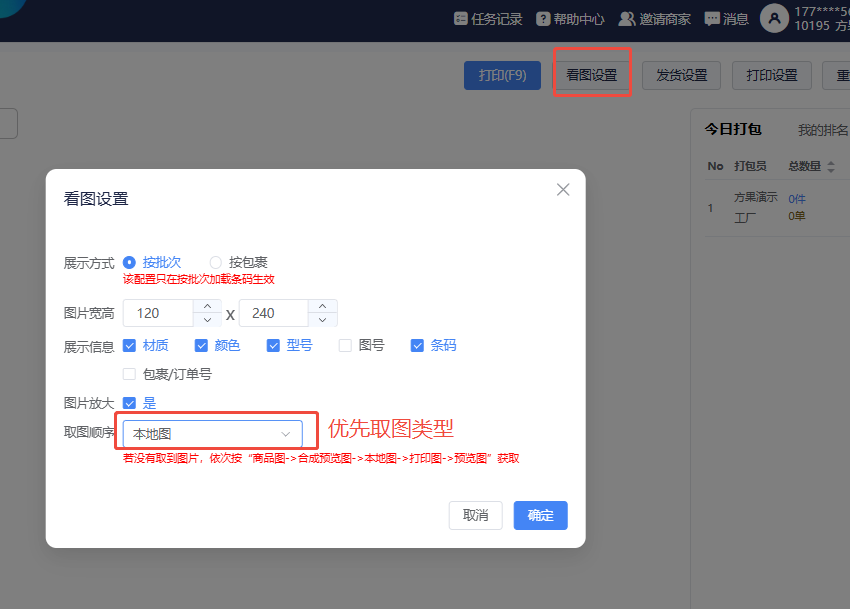Screen dimensions: 850x609
Task: Click the 0件 count link
Action: coord(797,199)
